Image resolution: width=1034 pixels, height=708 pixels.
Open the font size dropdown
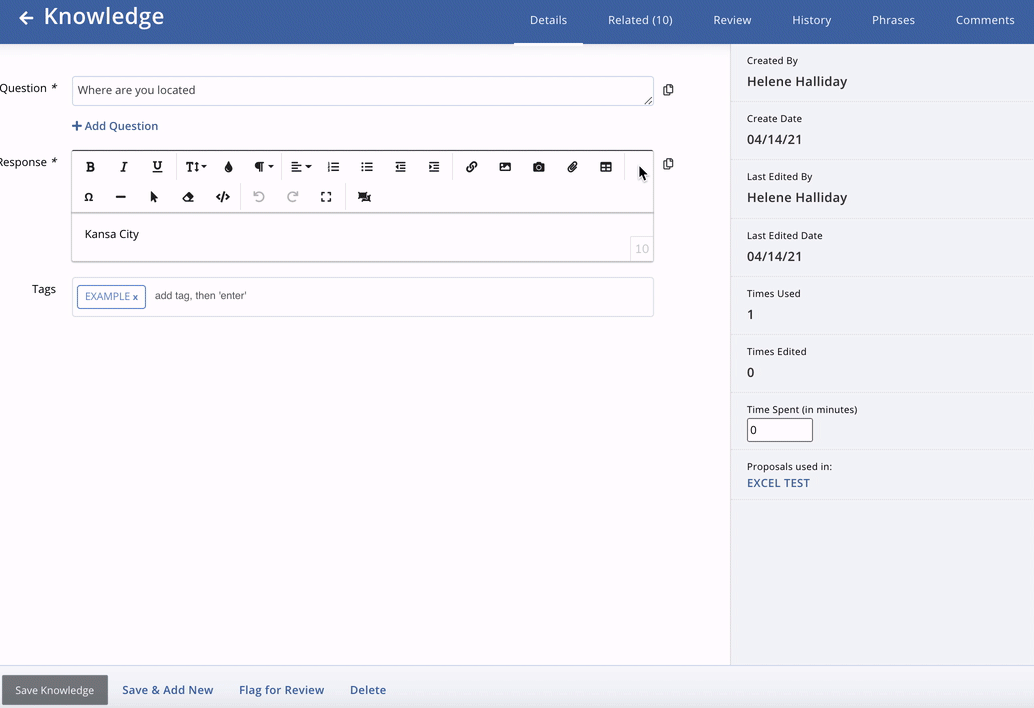pyautogui.click(x=195, y=167)
